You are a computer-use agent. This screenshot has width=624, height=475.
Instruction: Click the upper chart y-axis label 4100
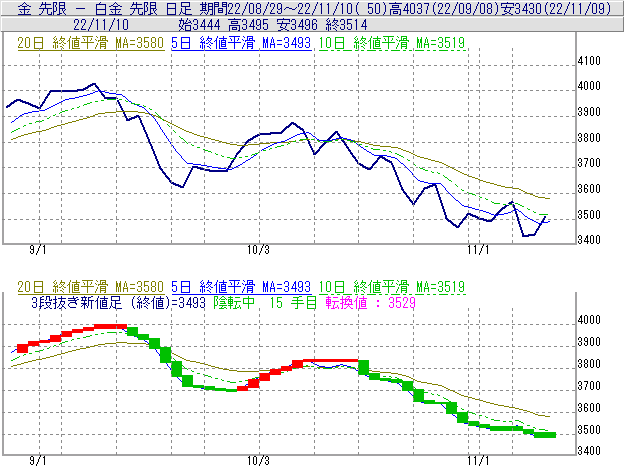point(589,61)
